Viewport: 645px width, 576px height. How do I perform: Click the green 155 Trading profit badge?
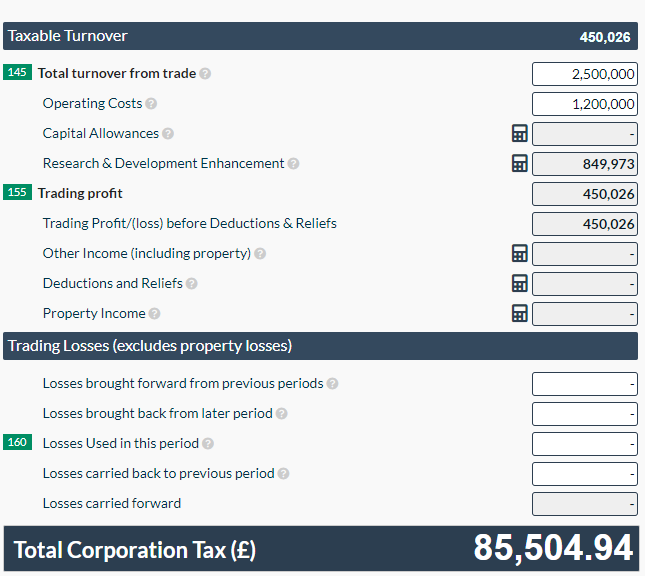pos(17,193)
